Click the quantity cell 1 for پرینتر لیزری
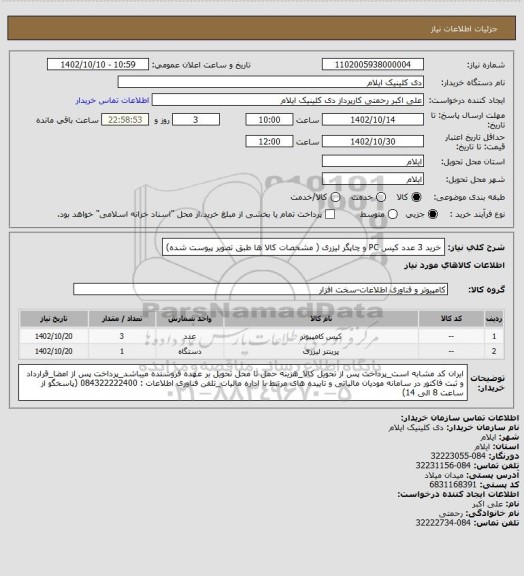 pos(122,352)
